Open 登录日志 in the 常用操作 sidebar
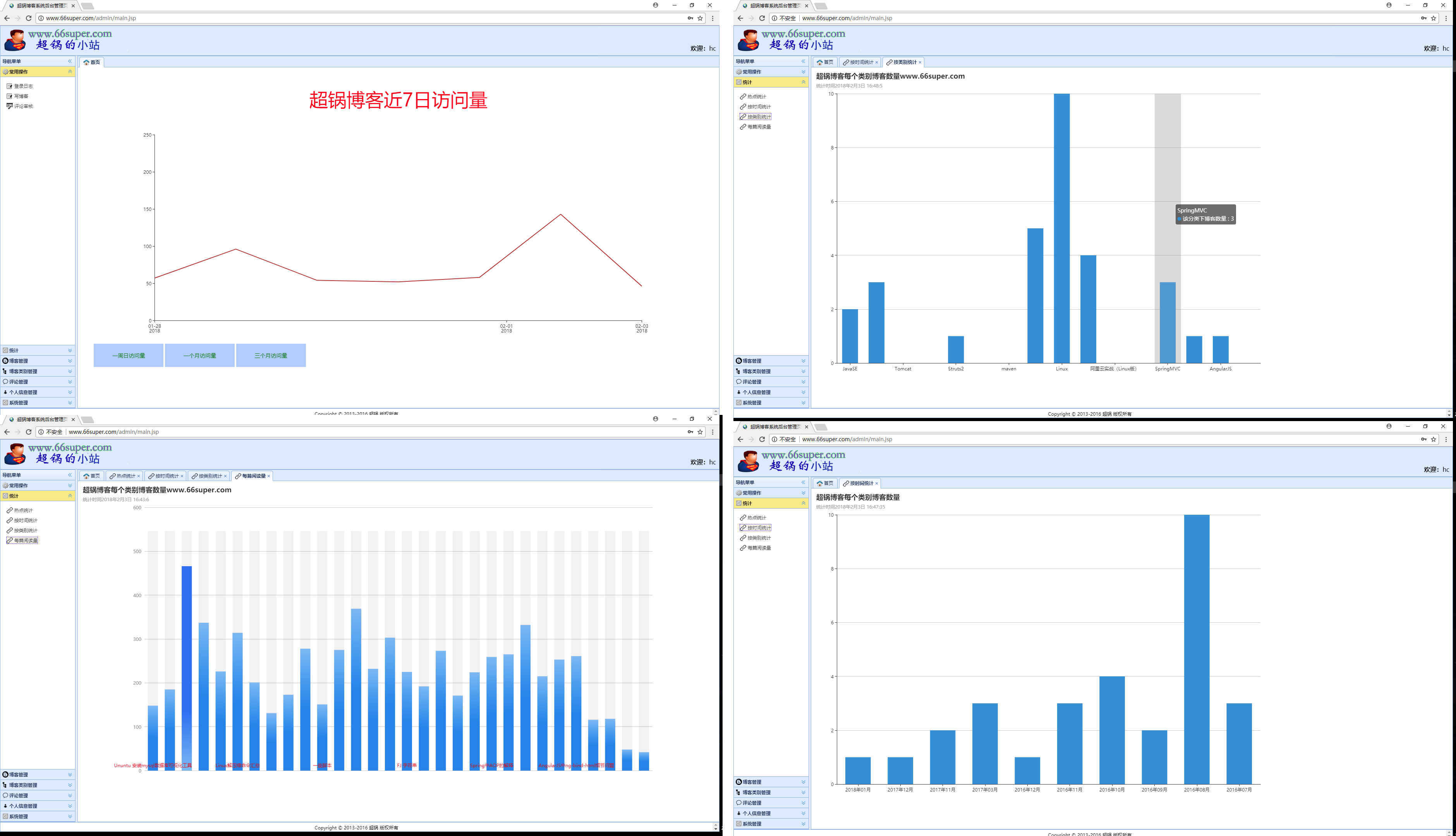This screenshot has height=836, width=1456. 23,86
